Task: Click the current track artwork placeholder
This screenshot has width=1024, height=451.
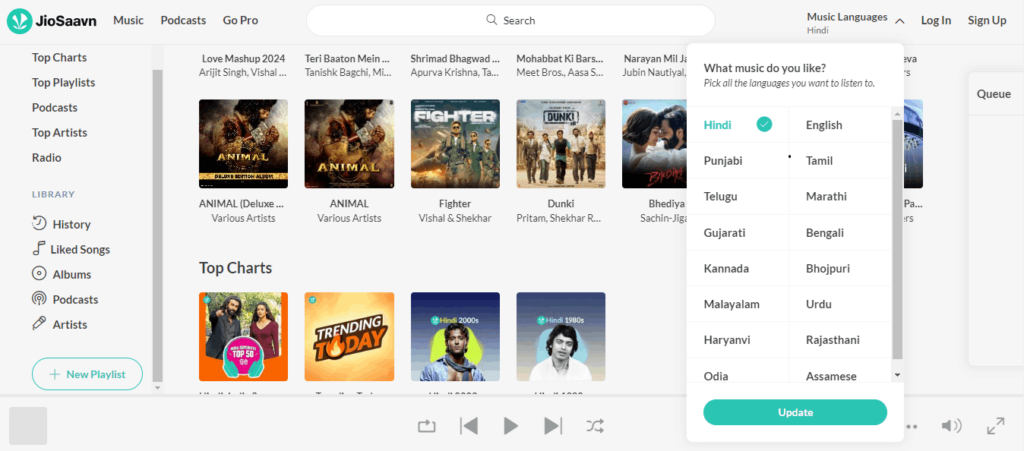Action: click(x=28, y=426)
